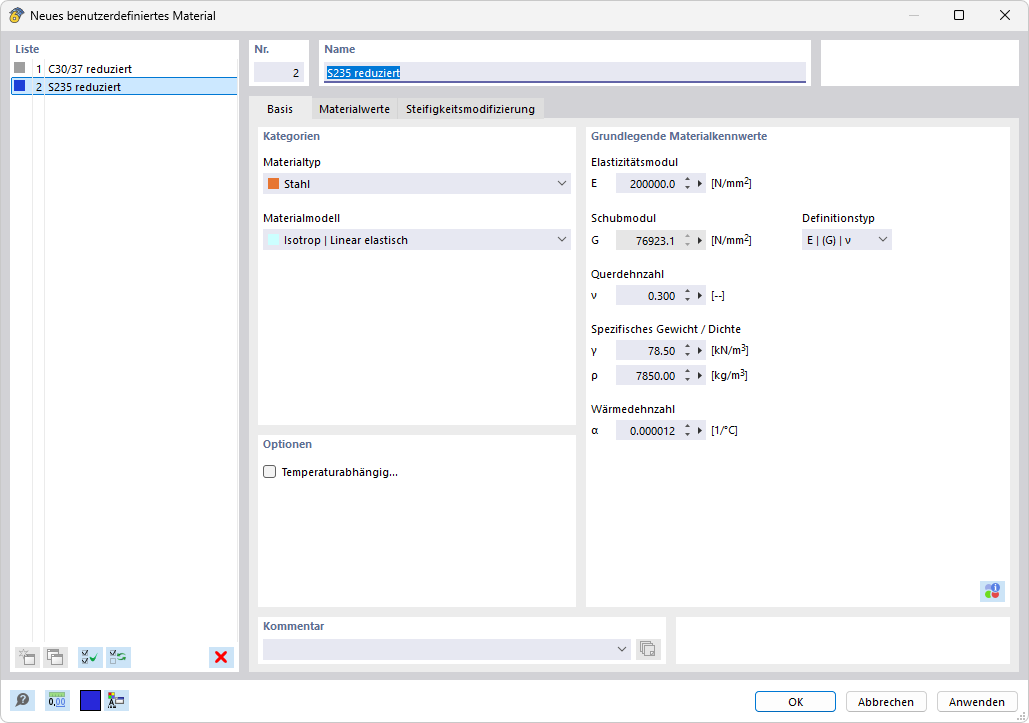Open arrow menu next to Wärmedehnzahl α
The height and width of the screenshot is (723, 1029).
(700, 430)
